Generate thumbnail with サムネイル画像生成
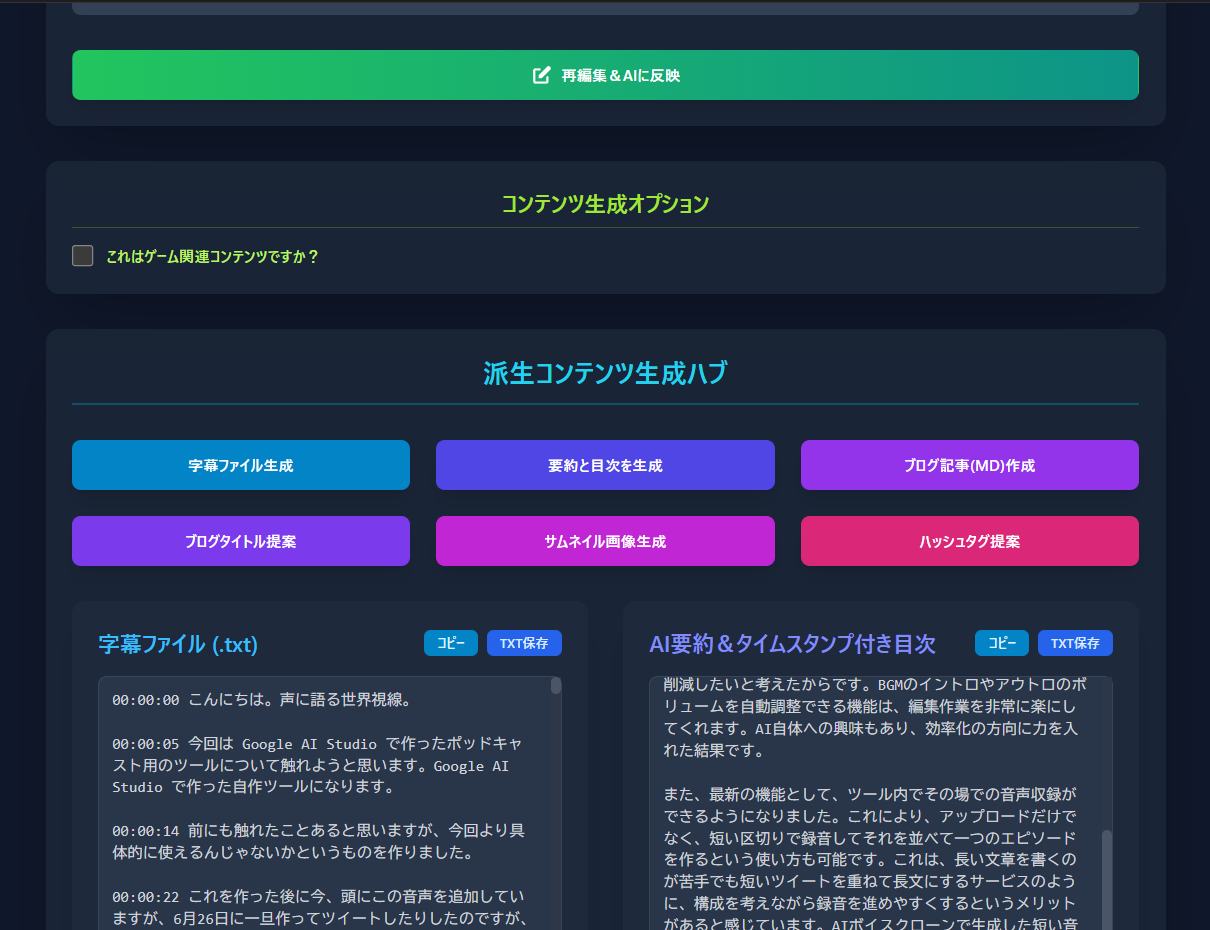Screen dimensions: 1210x930 pos(605,541)
